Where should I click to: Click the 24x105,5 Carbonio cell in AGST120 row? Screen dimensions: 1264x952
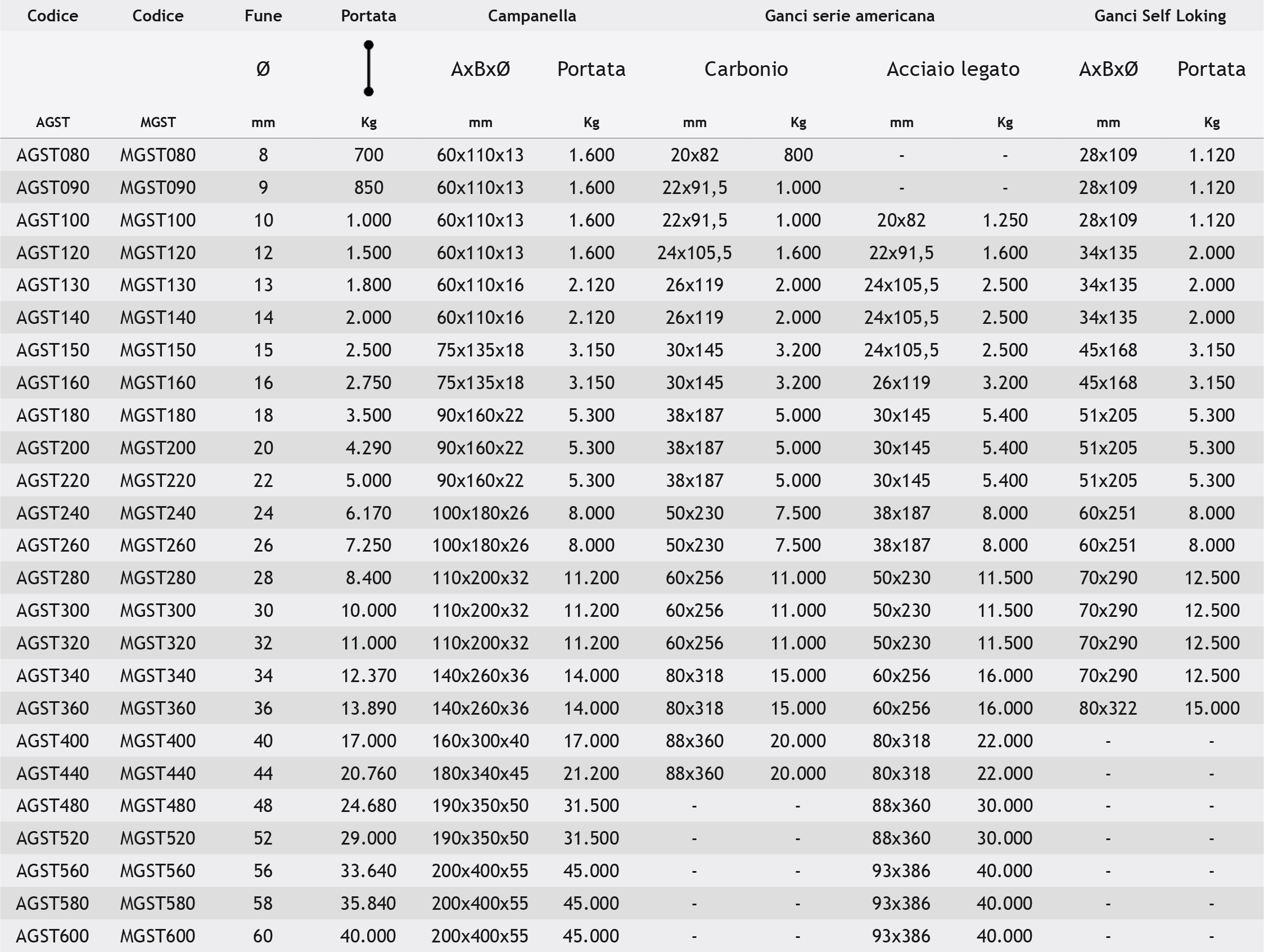click(694, 252)
